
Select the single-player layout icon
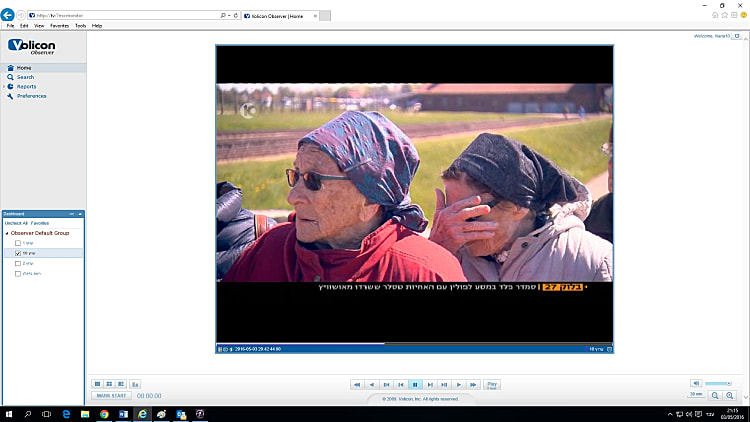tap(98, 384)
